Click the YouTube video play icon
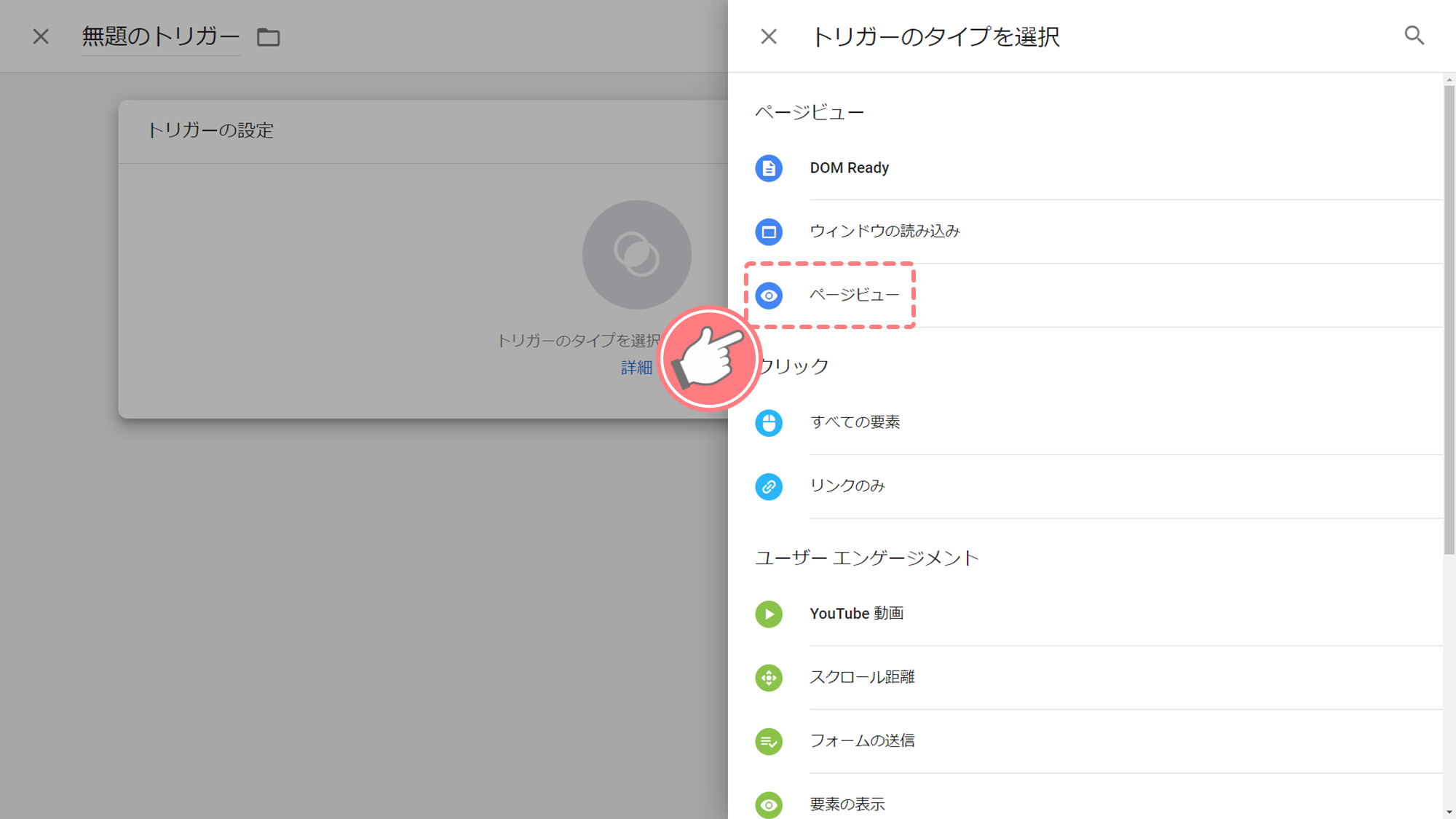1456x819 pixels. (x=769, y=614)
